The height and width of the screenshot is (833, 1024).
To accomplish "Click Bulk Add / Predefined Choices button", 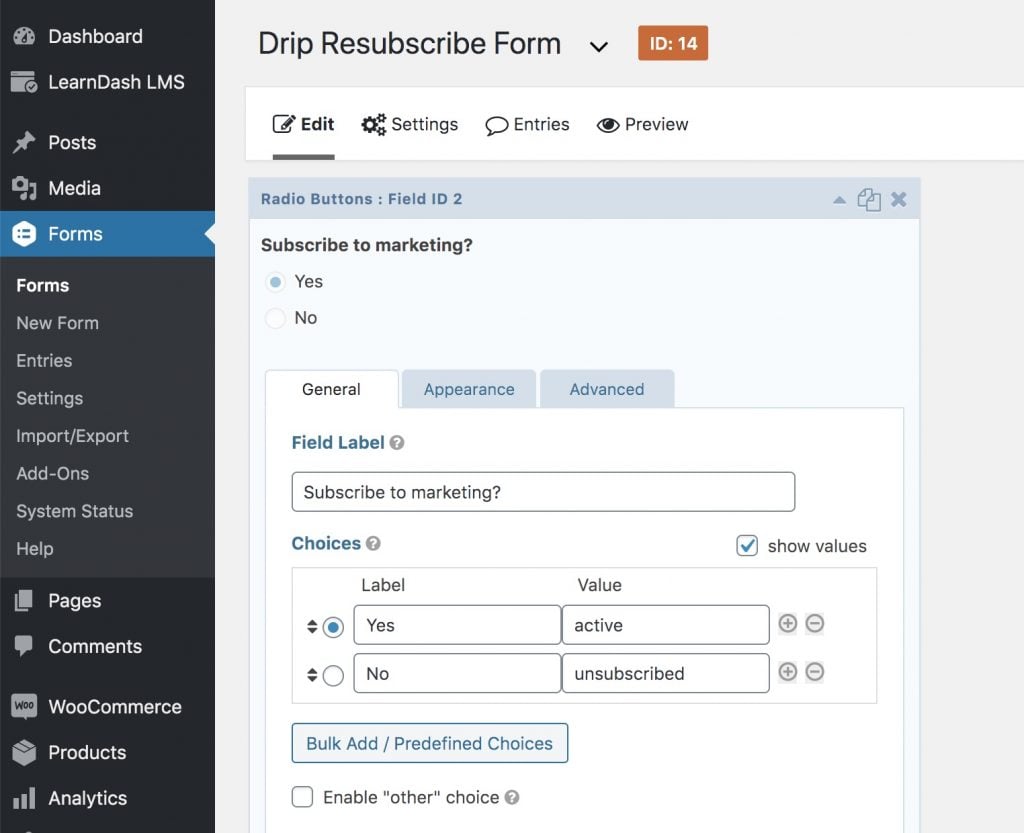I will pyautogui.click(x=430, y=743).
